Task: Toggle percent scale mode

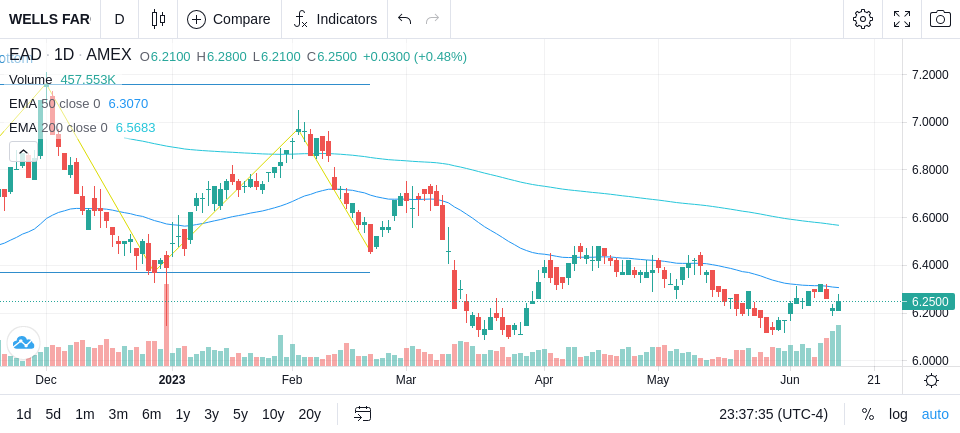Action: (868, 415)
